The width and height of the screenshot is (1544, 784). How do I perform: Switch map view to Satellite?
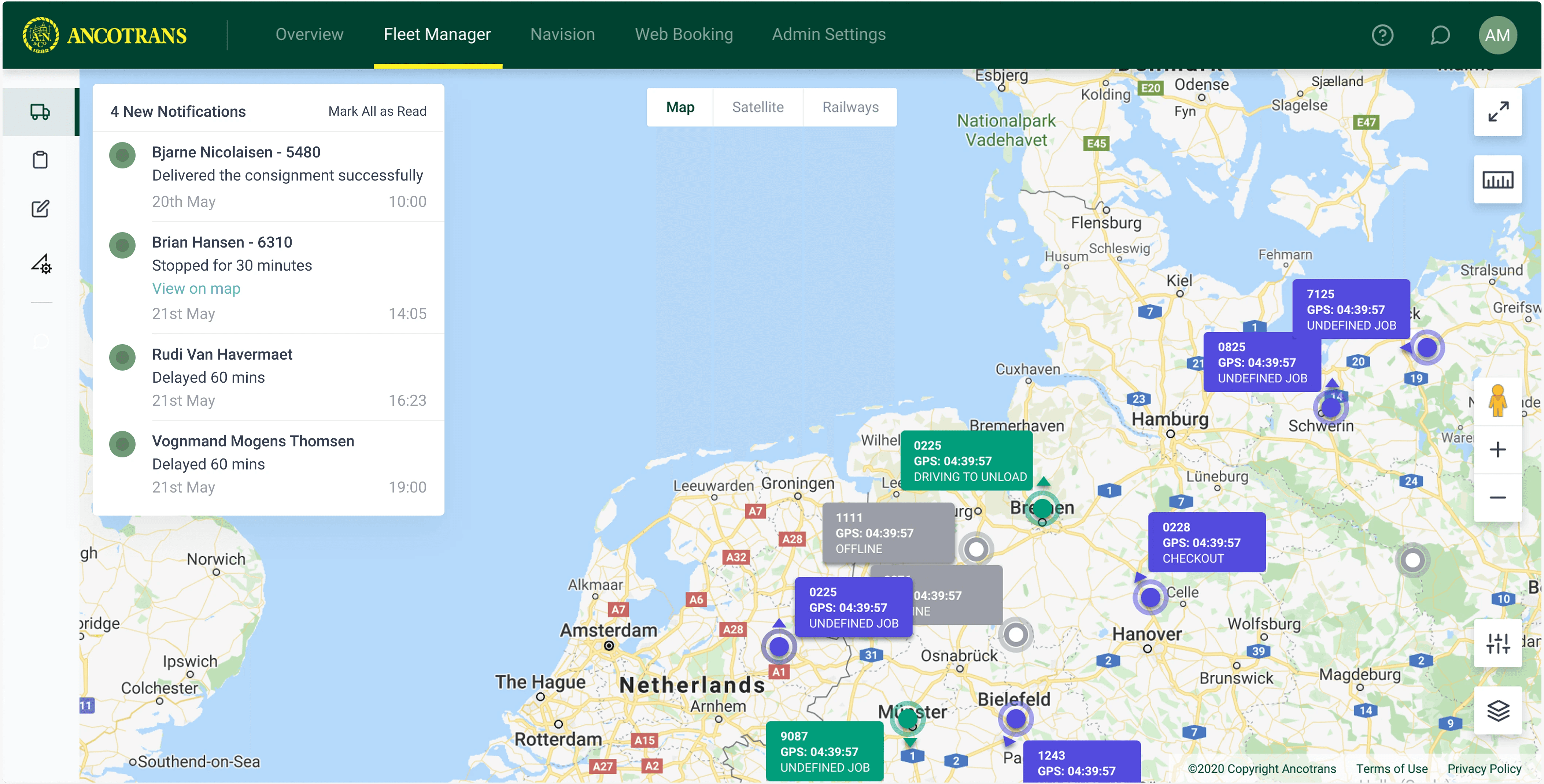758,107
